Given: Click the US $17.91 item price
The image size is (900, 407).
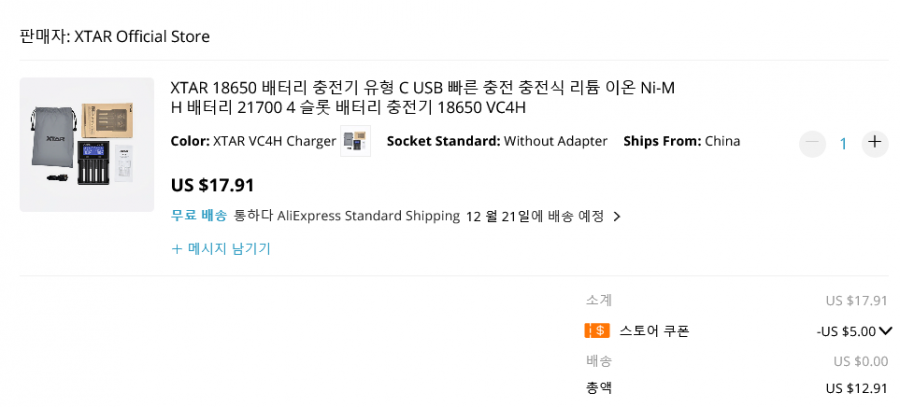Looking at the screenshot, I should [212, 185].
